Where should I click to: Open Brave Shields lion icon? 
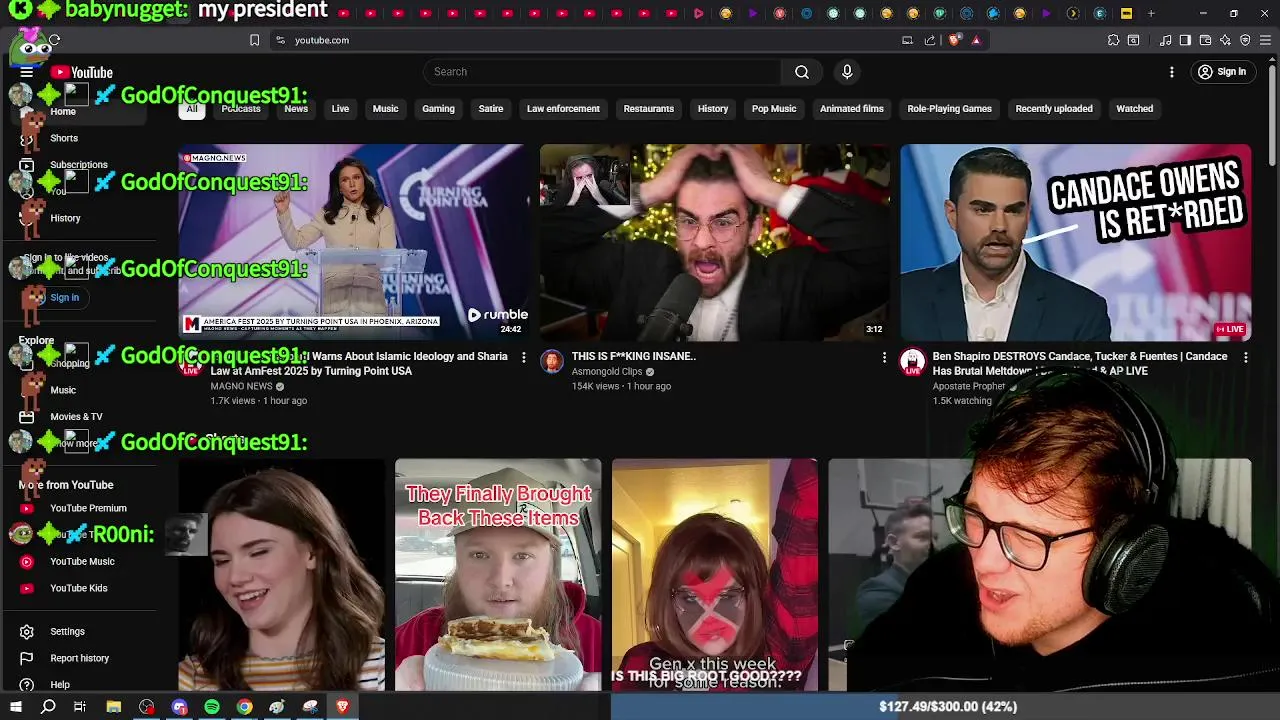955,40
